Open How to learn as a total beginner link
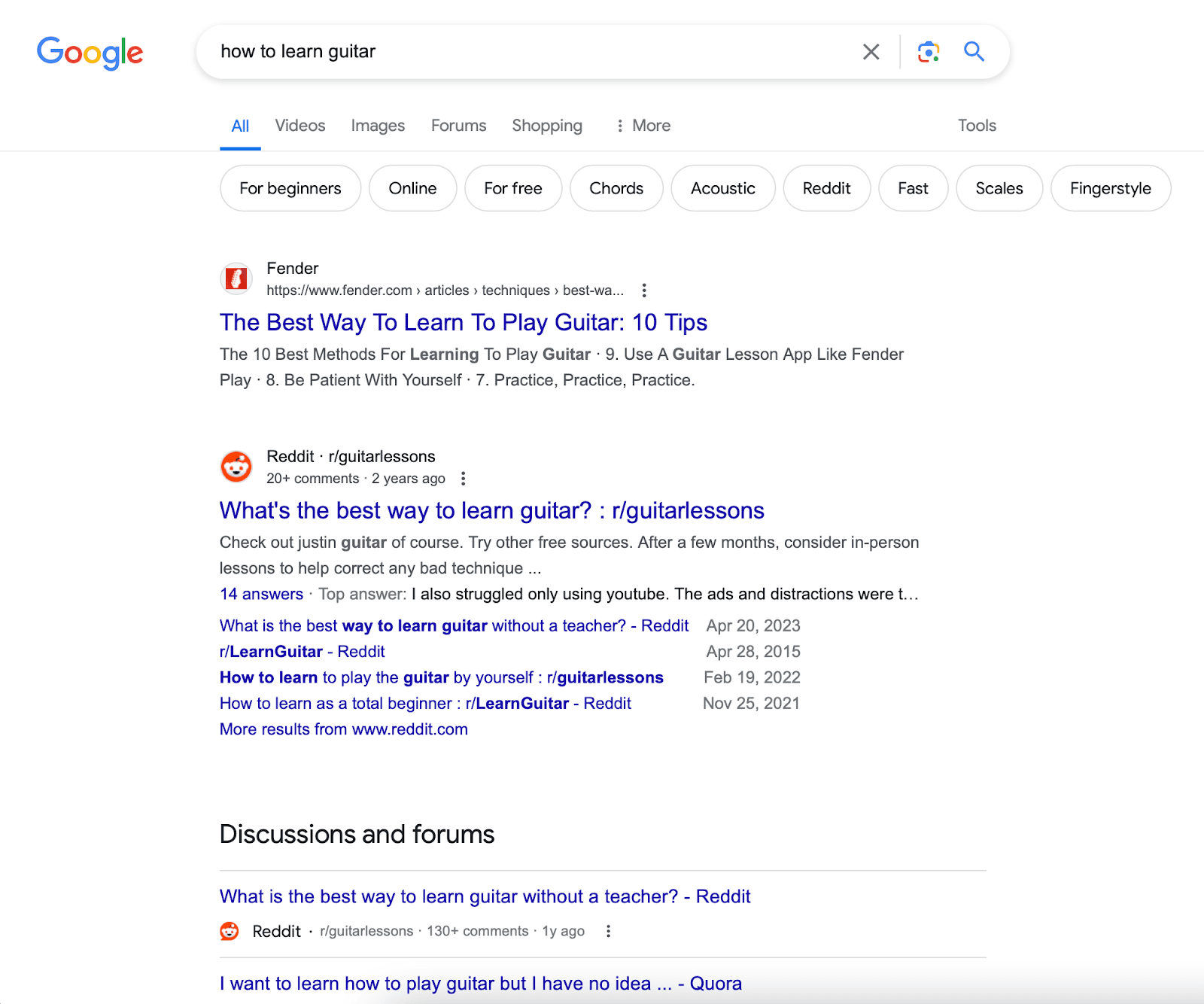 coord(425,703)
